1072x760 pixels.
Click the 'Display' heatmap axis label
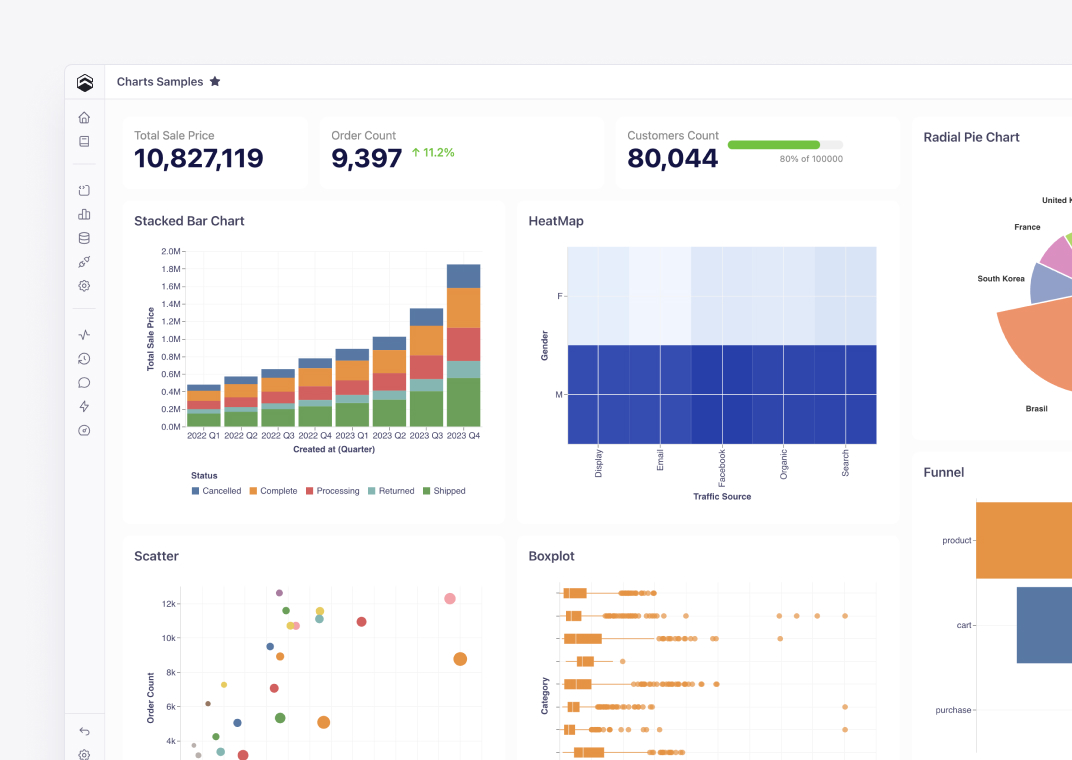click(598, 463)
